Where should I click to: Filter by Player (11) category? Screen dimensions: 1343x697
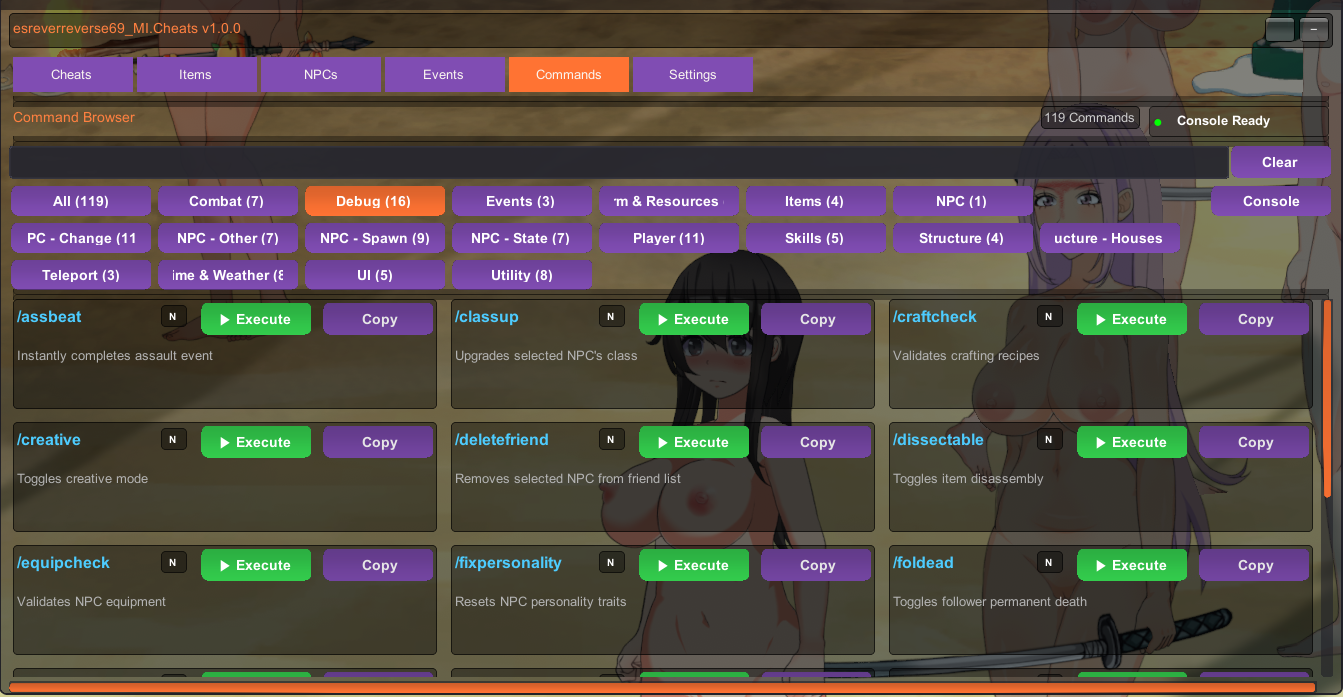[x=668, y=238]
